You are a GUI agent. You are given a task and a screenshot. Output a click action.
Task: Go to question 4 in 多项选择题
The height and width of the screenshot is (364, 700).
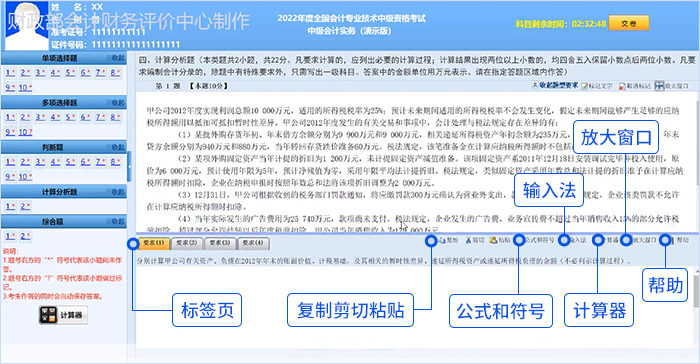coord(55,117)
